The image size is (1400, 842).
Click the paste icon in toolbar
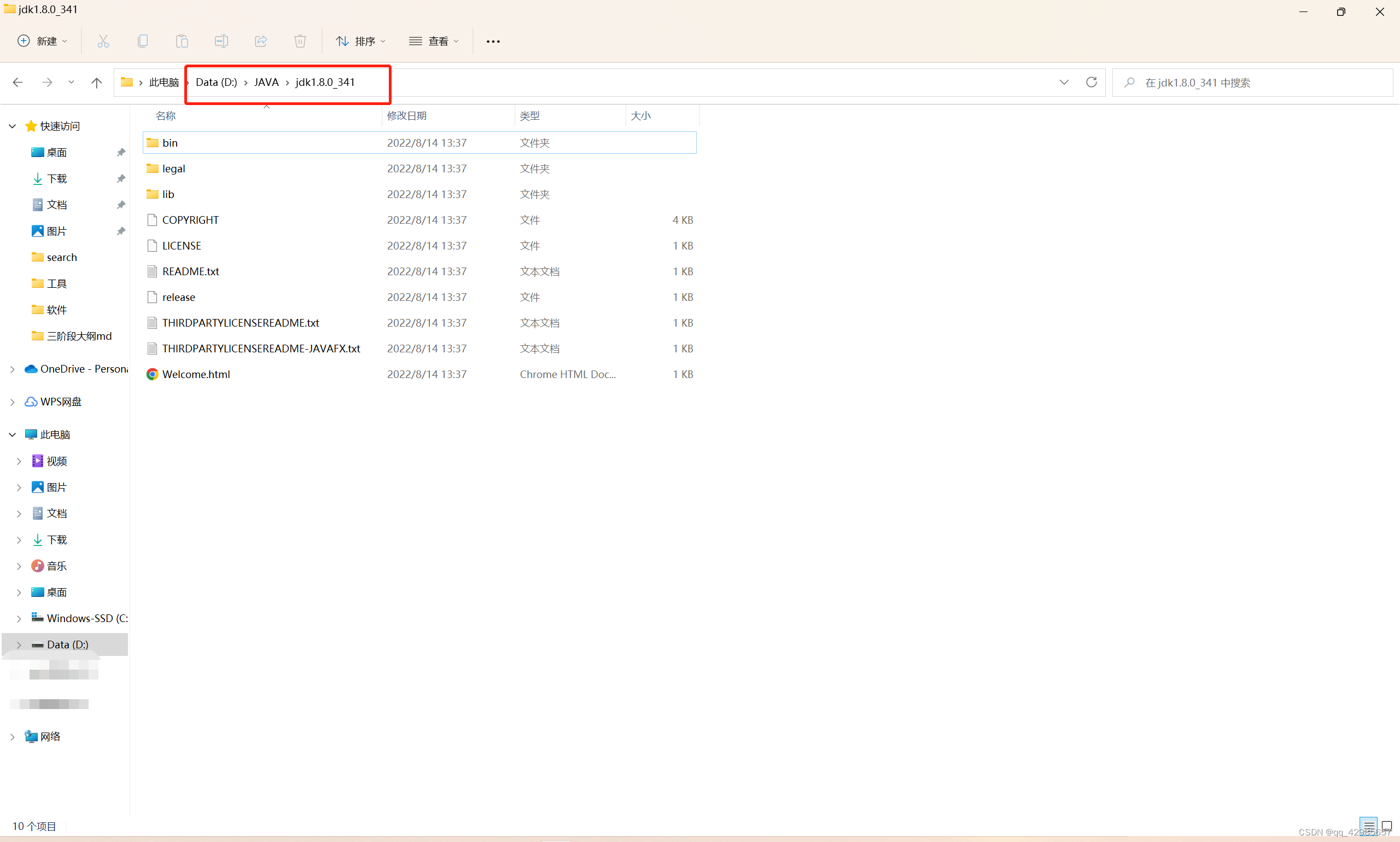click(x=182, y=41)
